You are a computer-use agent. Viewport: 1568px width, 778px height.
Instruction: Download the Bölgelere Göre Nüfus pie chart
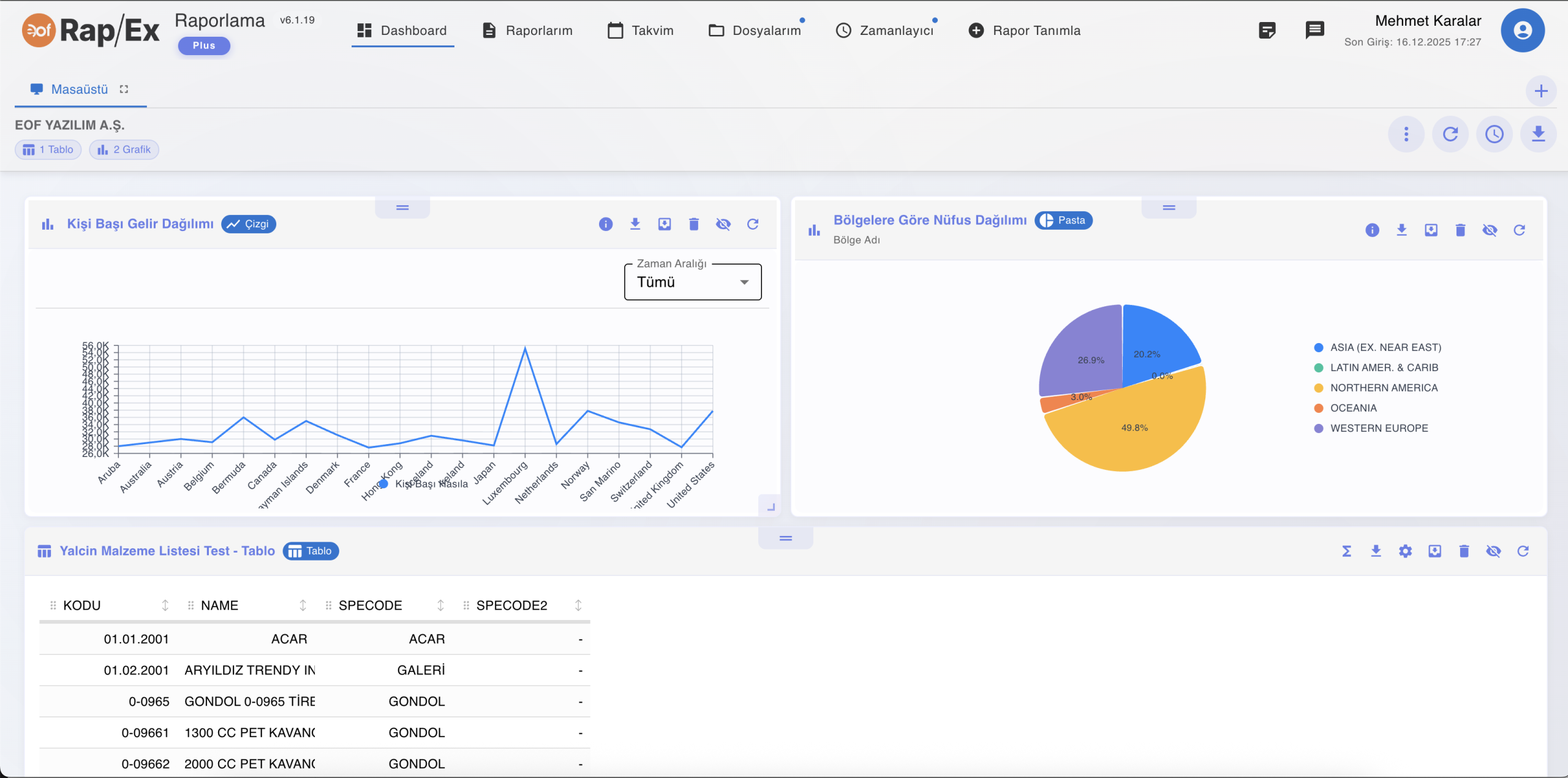tap(1401, 230)
